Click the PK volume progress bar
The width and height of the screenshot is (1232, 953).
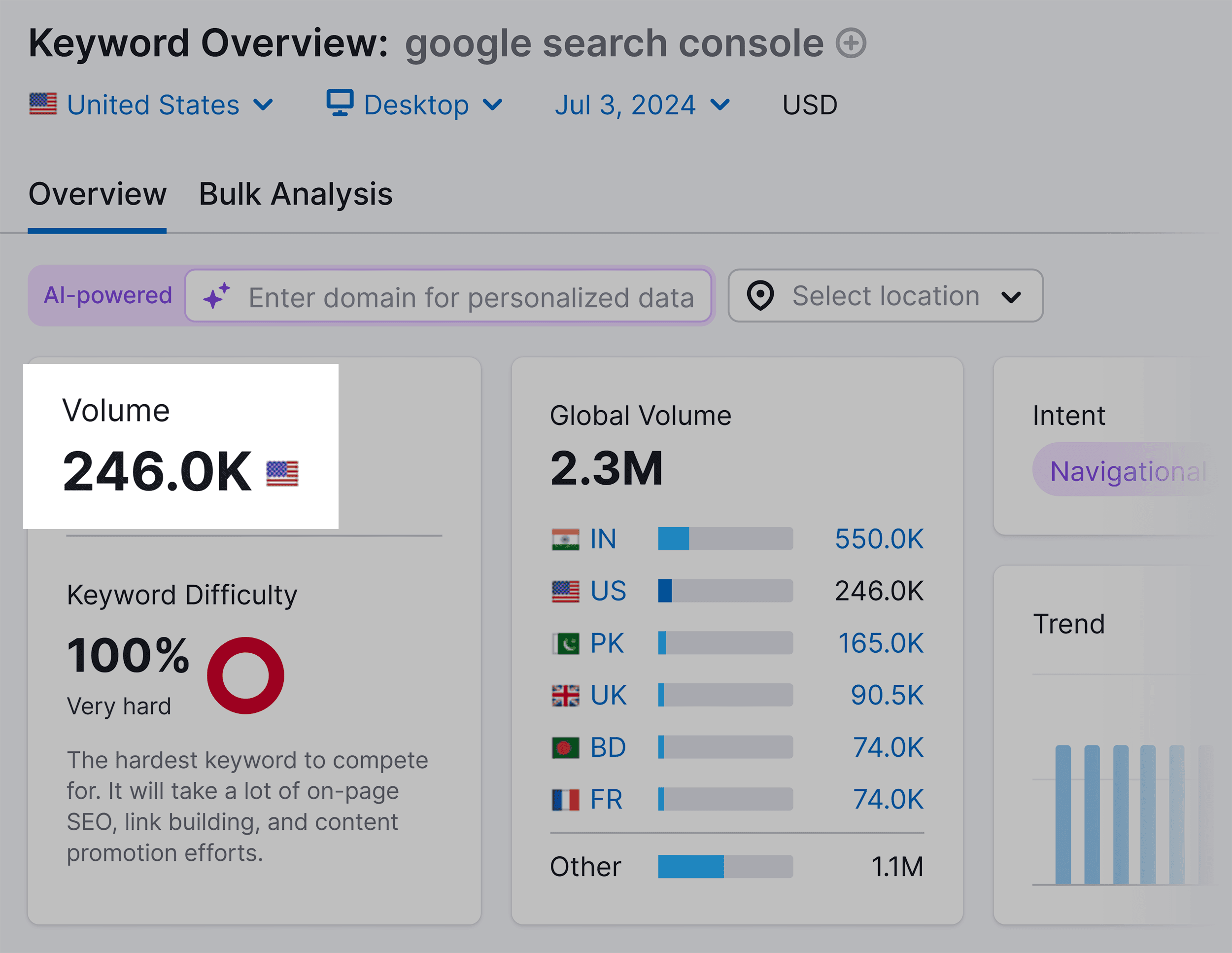coord(725,643)
